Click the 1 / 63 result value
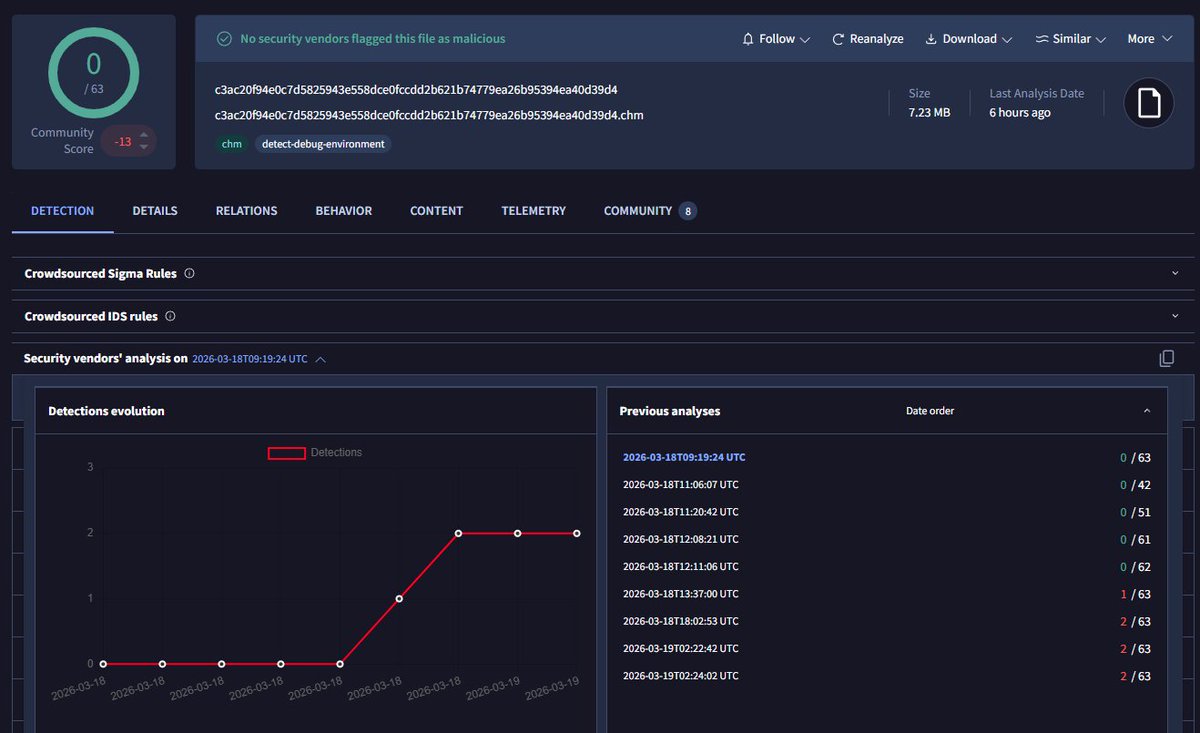The image size is (1200, 733). coord(1135,594)
